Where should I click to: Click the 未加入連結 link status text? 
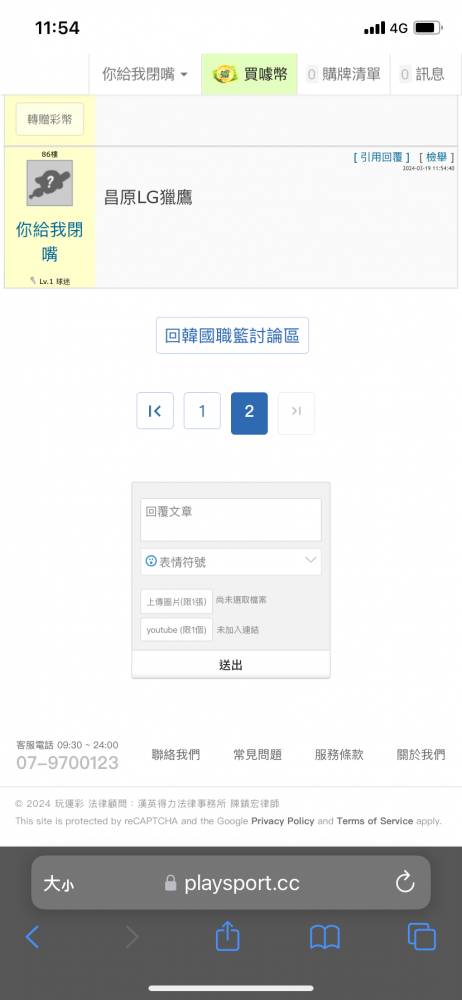tap(237, 629)
